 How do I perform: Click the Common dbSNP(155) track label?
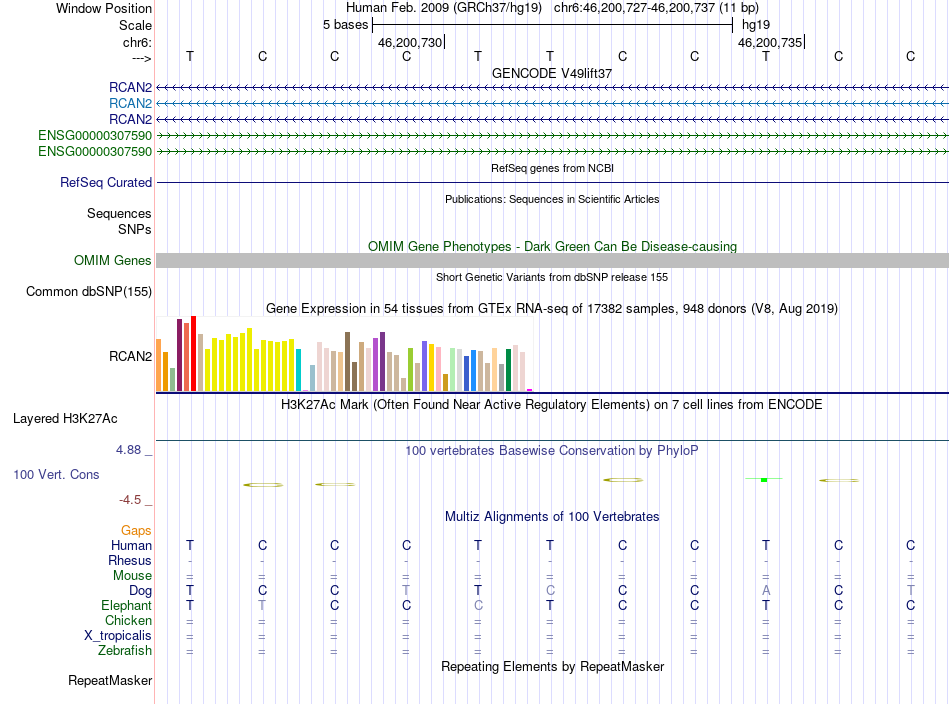[89, 291]
